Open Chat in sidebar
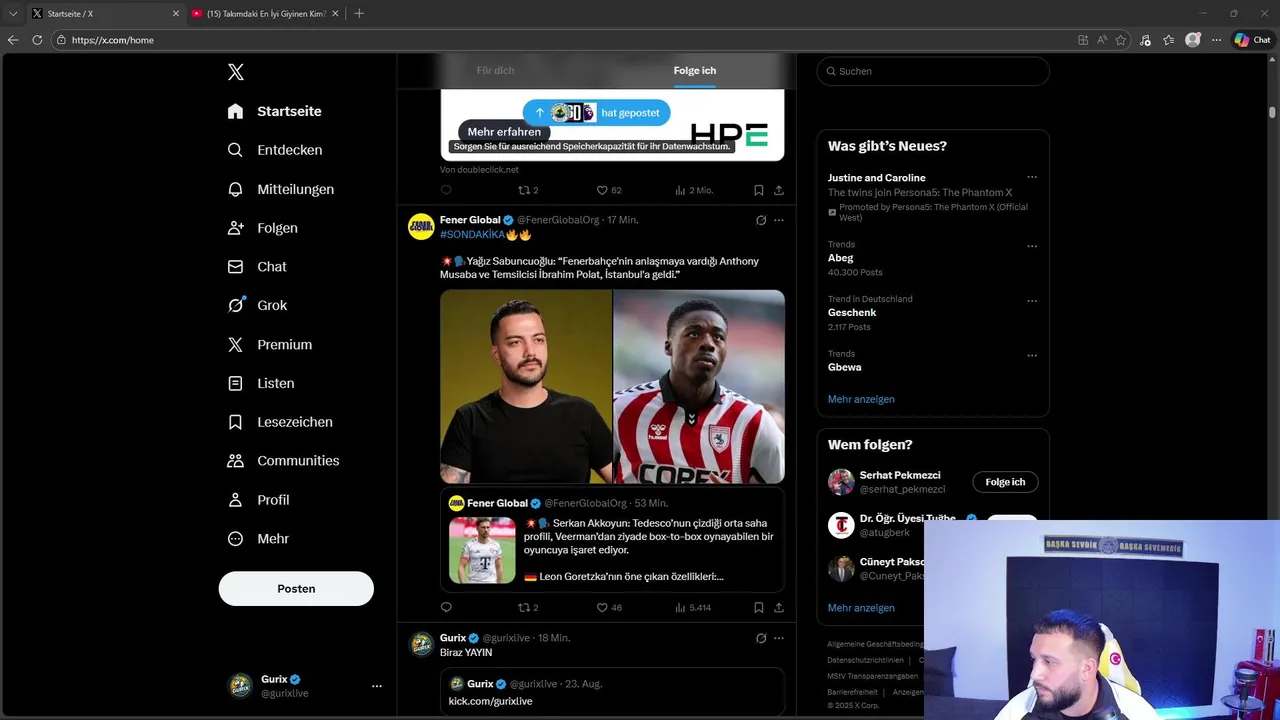The image size is (1280, 720). point(256,267)
